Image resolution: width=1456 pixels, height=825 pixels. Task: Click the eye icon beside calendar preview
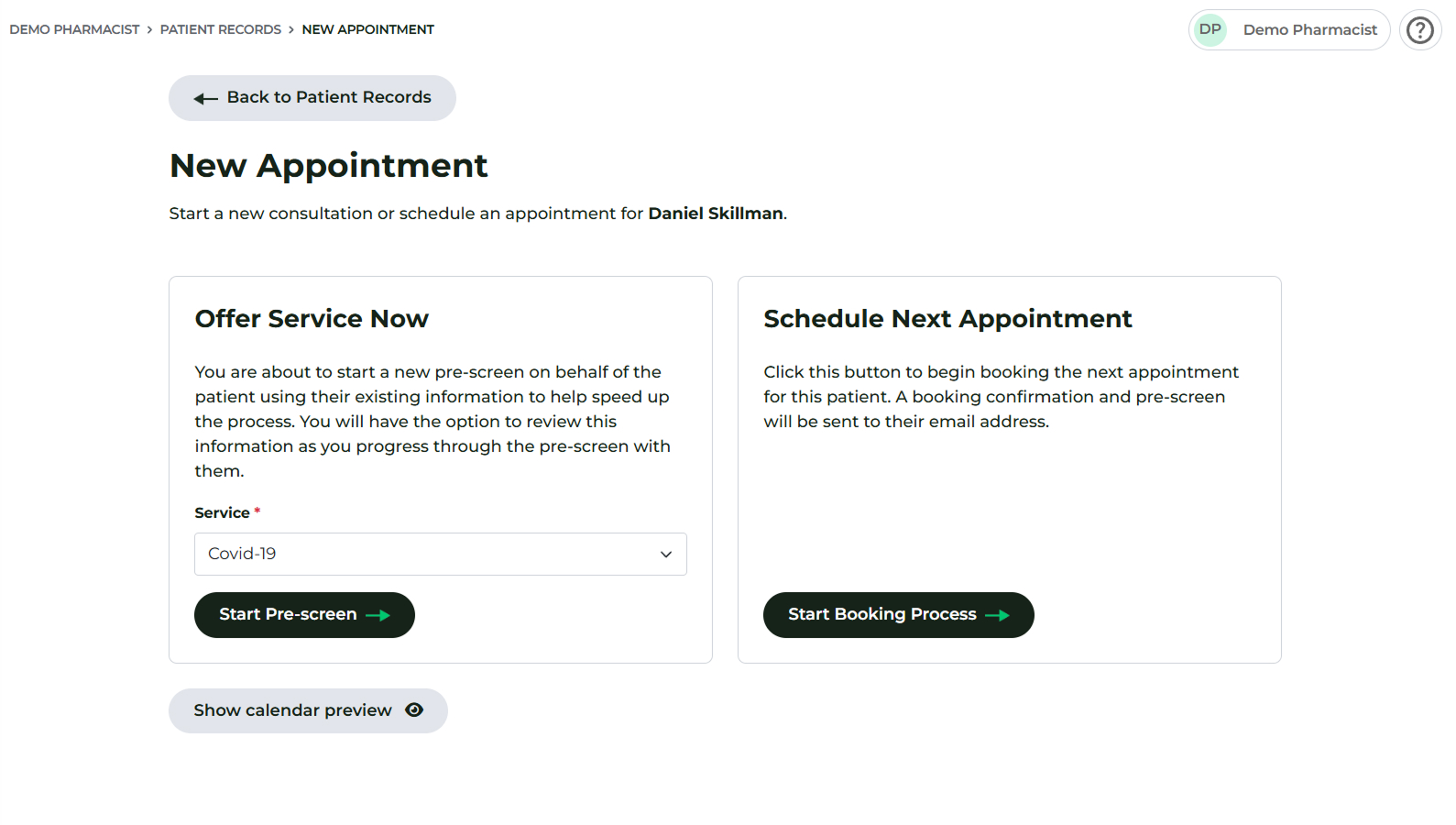[x=414, y=710]
